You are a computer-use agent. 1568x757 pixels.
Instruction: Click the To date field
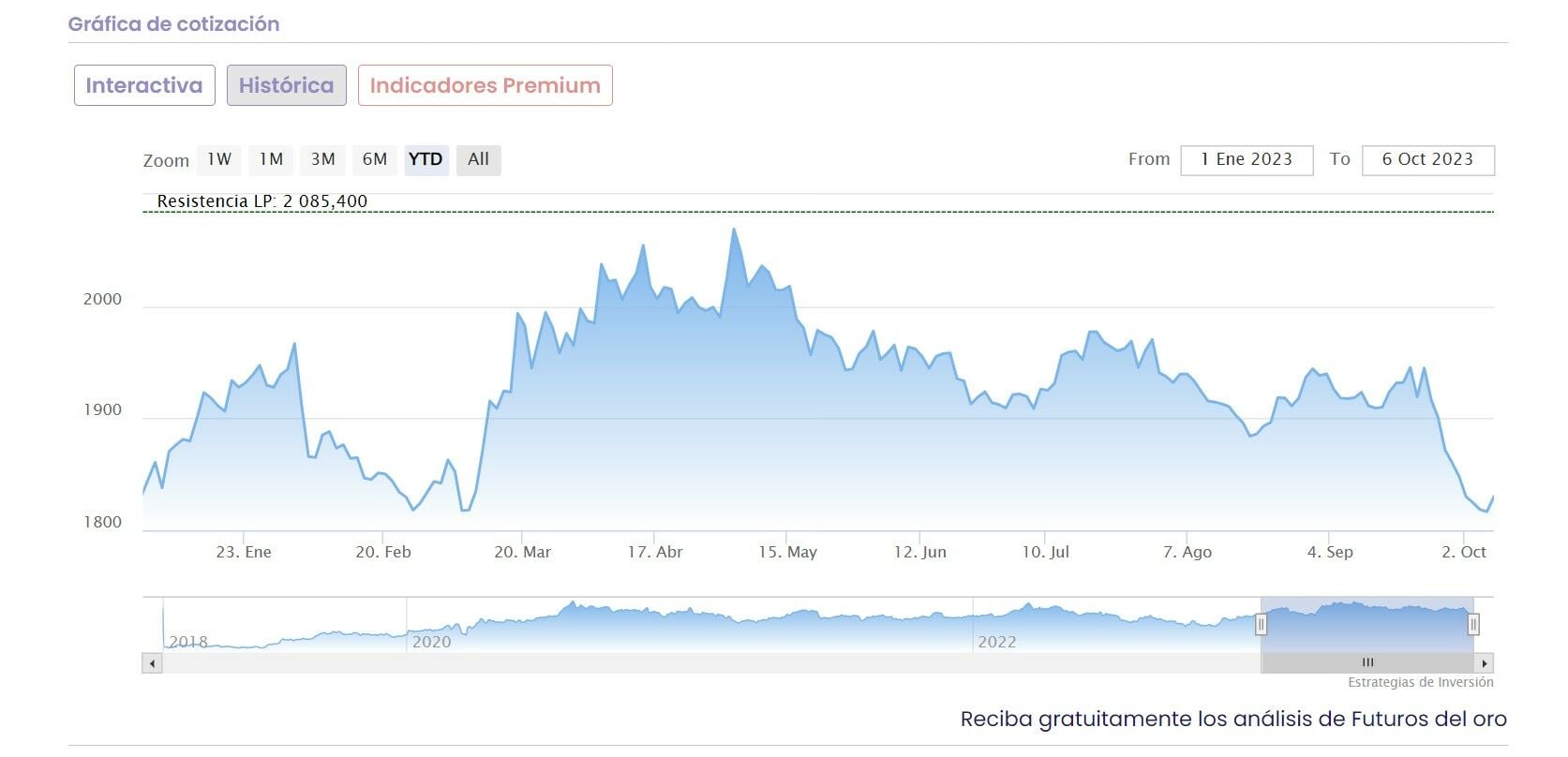click(x=1427, y=160)
